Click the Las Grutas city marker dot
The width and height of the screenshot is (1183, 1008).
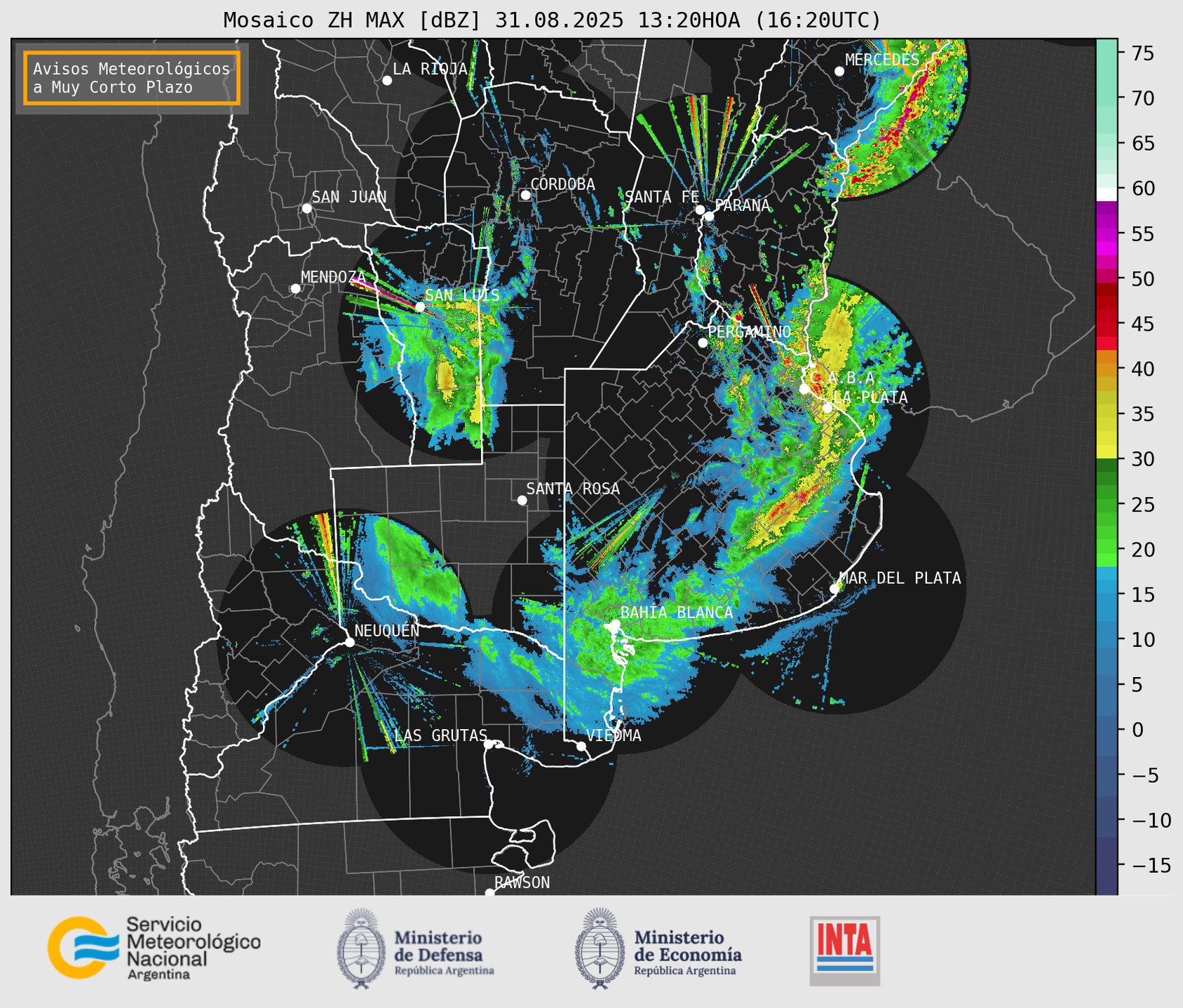coord(489,744)
